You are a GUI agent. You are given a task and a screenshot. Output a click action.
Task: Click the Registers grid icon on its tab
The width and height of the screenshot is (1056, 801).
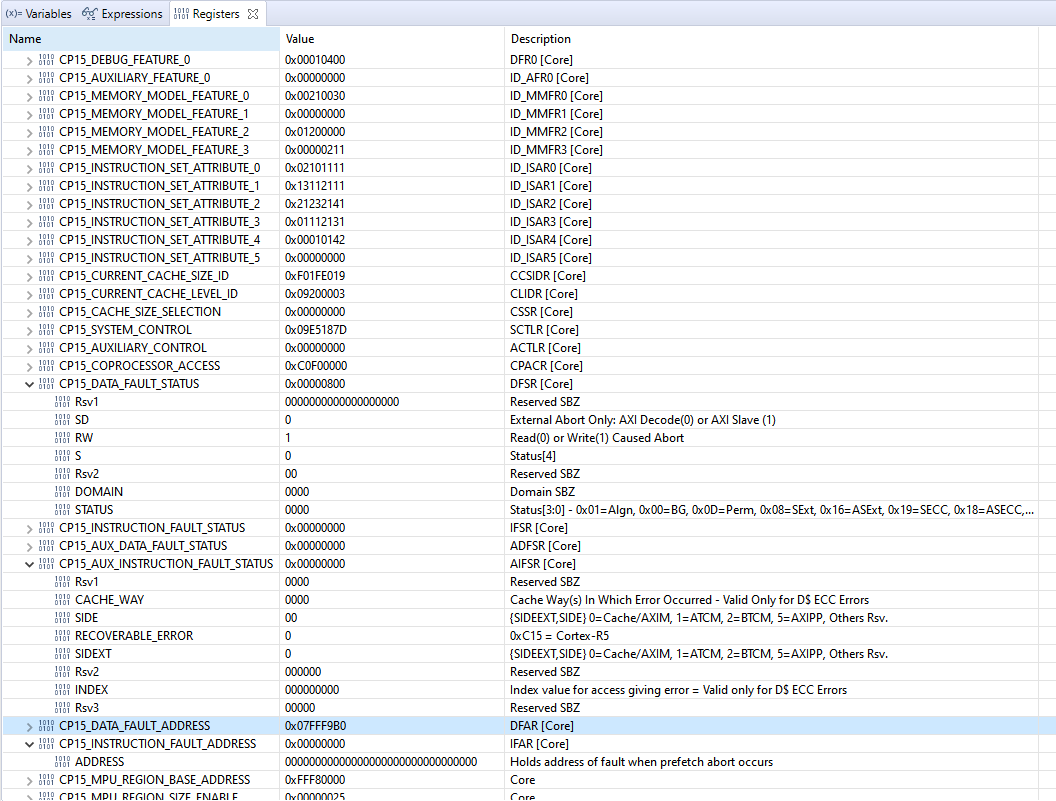pyautogui.click(x=182, y=13)
